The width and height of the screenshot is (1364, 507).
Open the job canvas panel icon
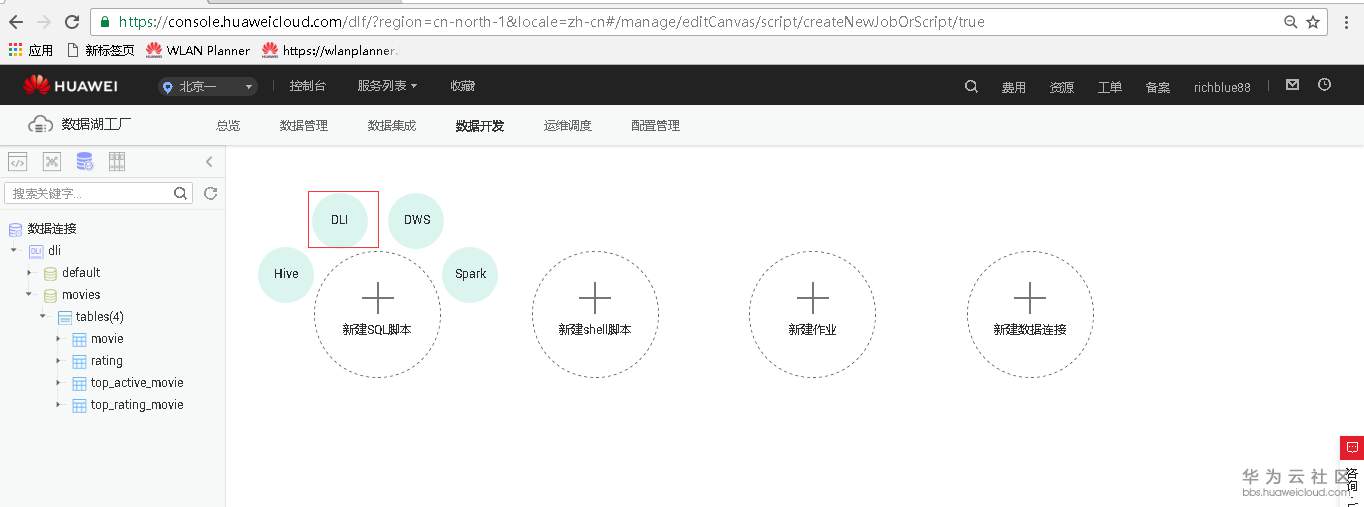tap(52, 162)
